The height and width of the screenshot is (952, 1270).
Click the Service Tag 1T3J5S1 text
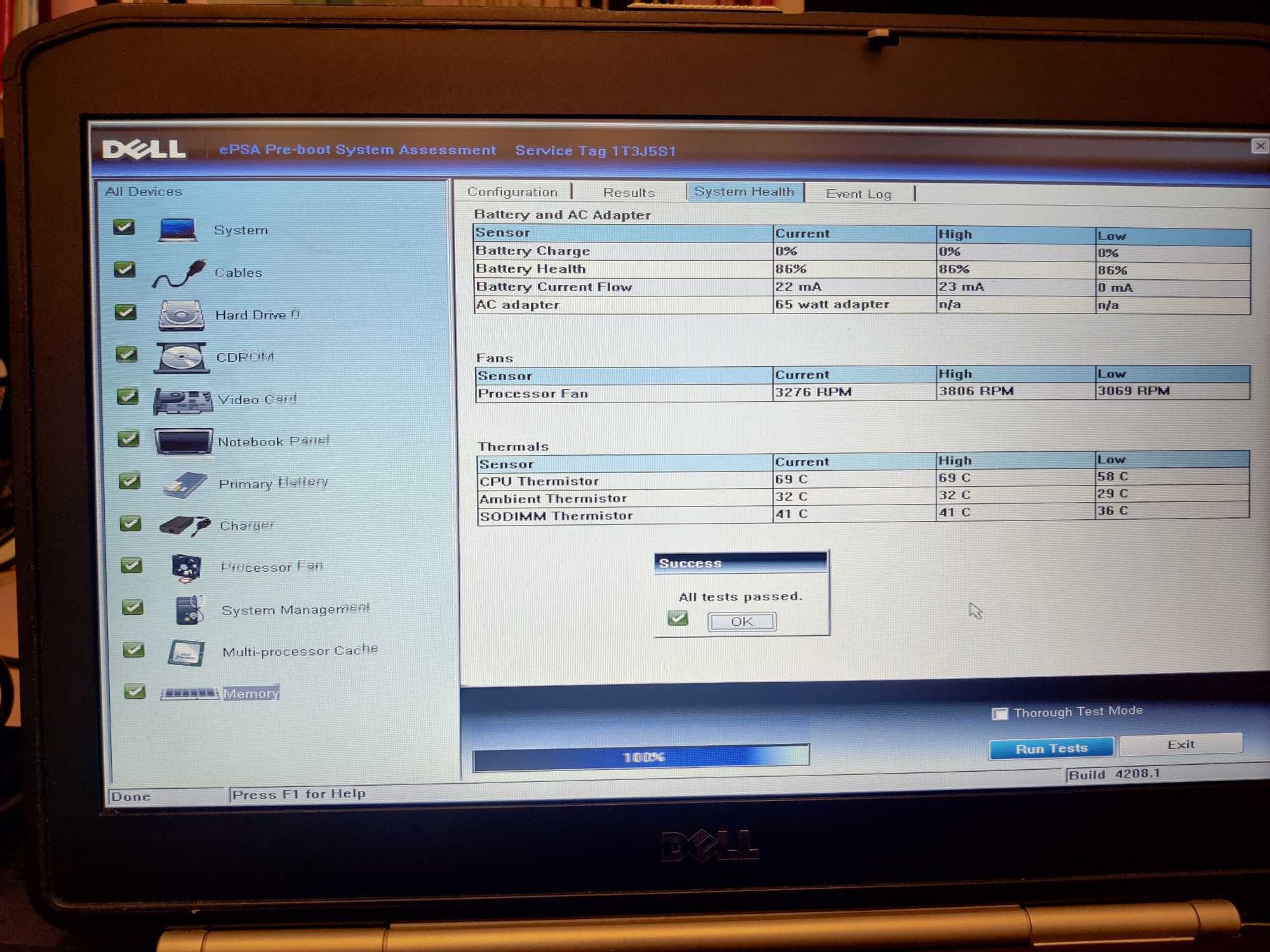(x=596, y=150)
